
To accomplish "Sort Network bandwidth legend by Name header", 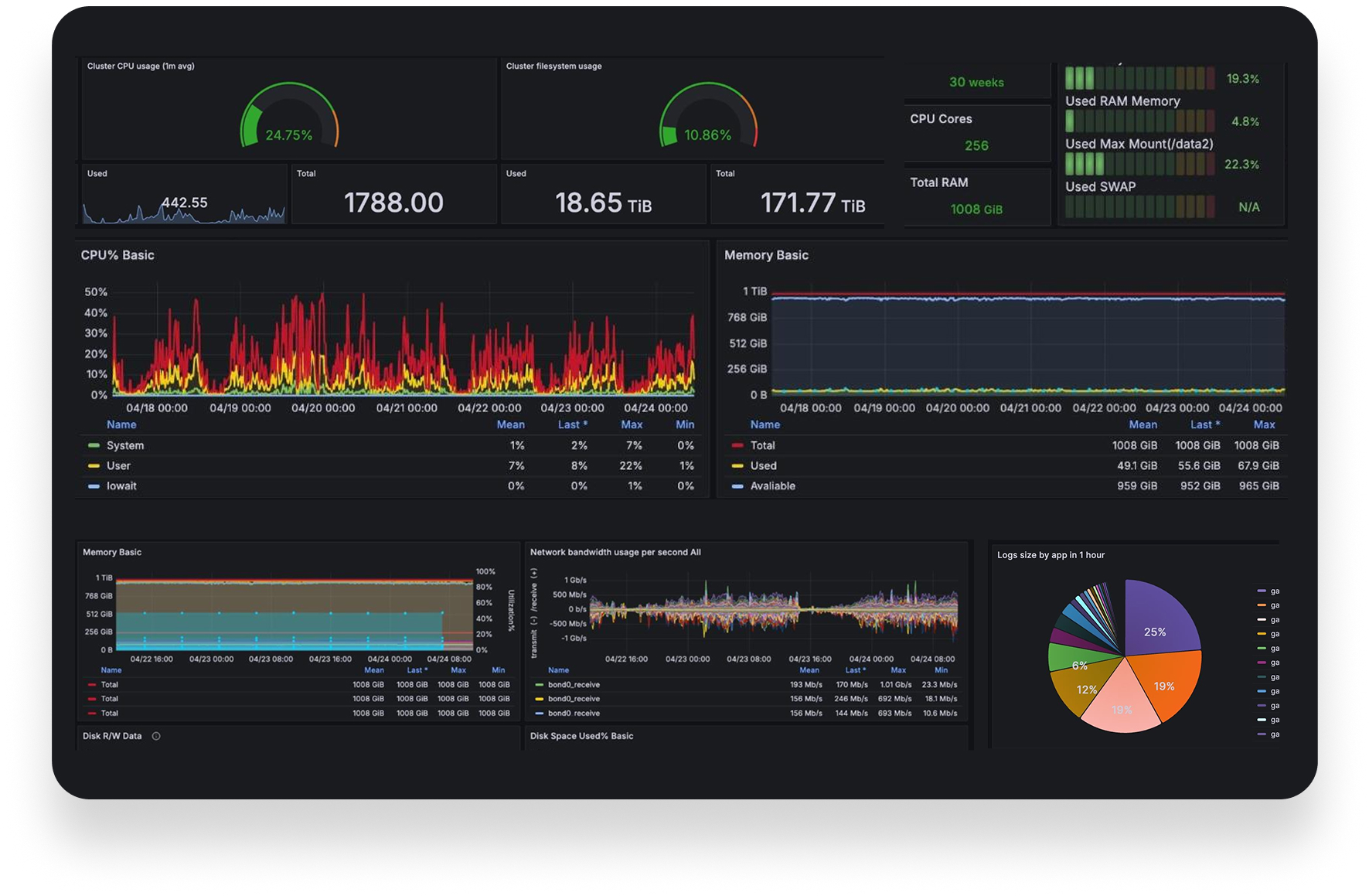I will tap(558, 670).
